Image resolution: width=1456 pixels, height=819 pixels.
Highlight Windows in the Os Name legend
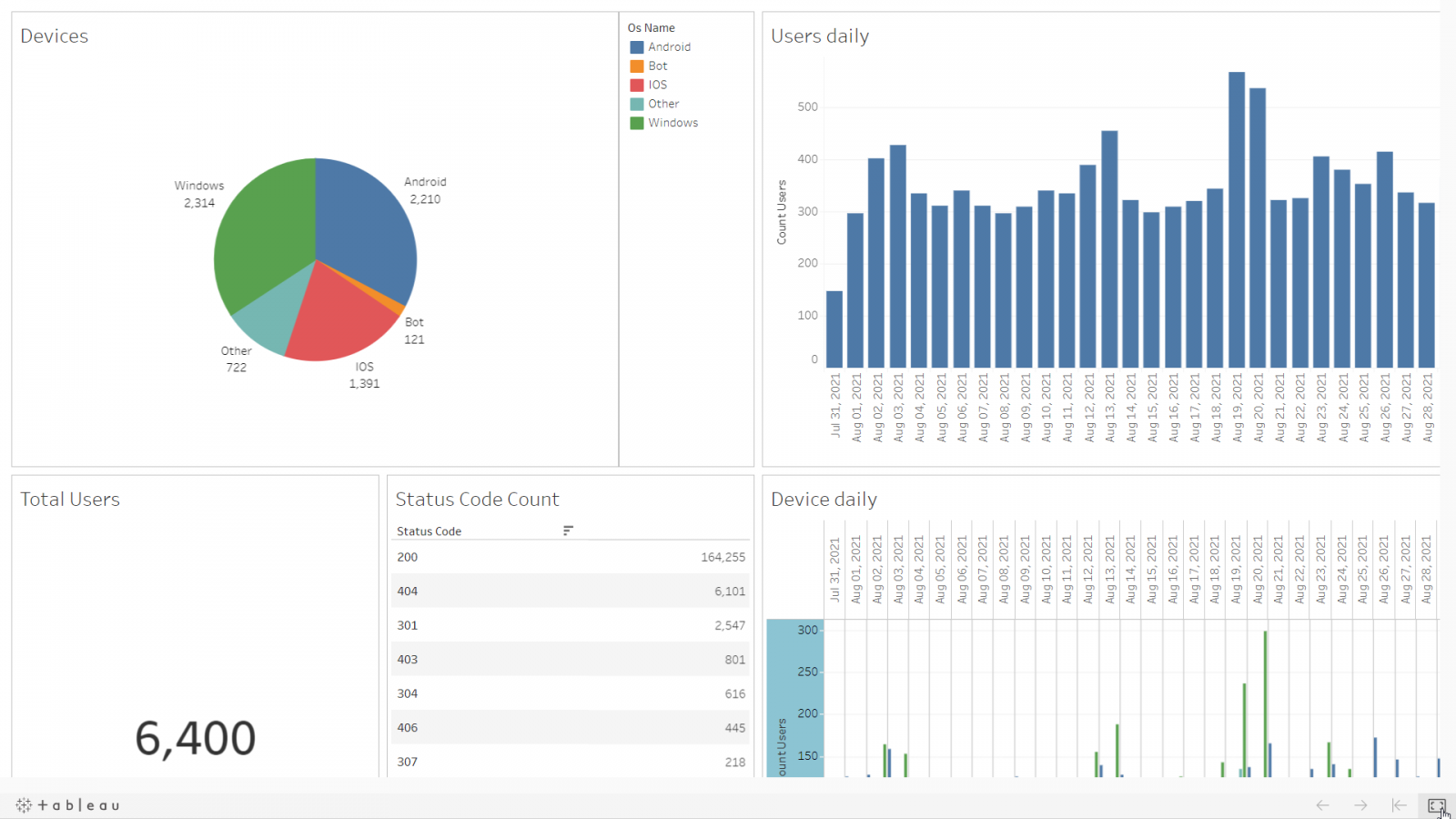coord(672,123)
